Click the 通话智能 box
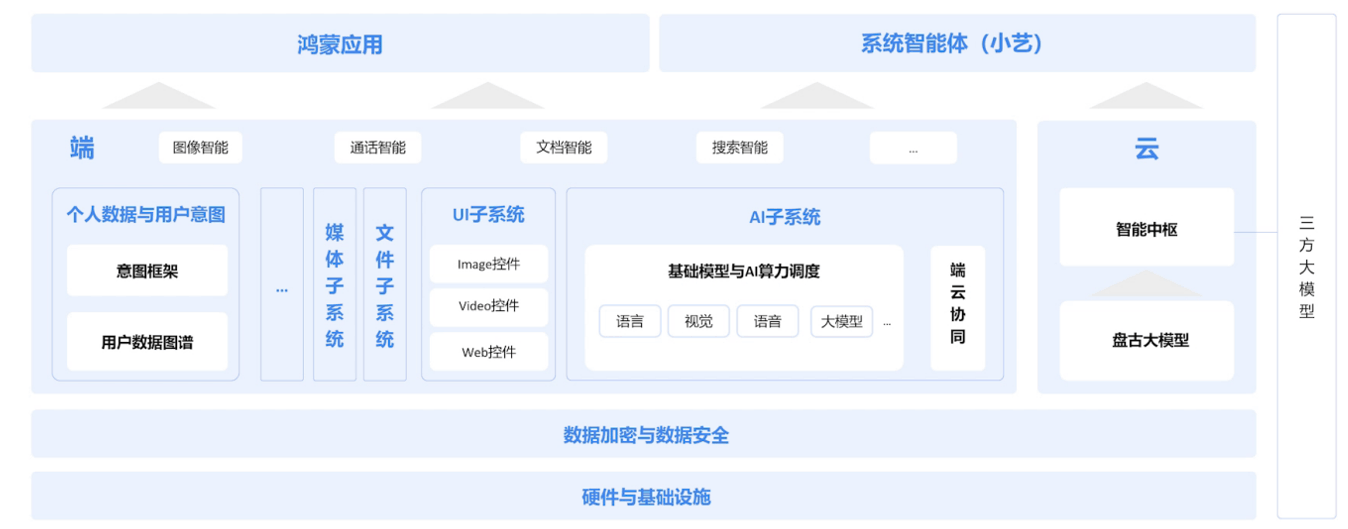 pos(378,148)
